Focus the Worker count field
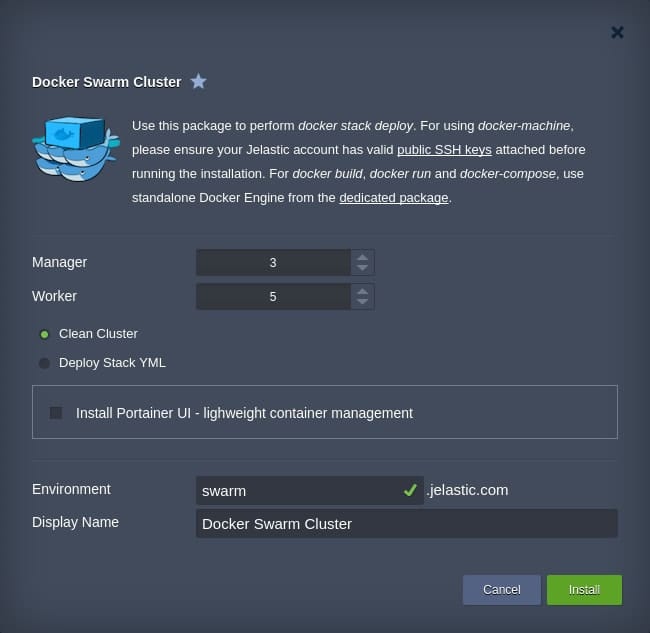650x633 pixels. (x=274, y=296)
